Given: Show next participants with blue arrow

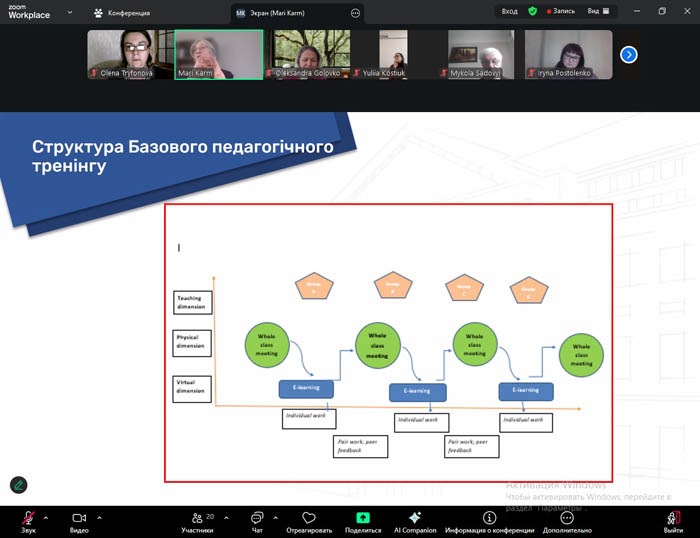Looking at the screenshot, I should tap(629, 54).
